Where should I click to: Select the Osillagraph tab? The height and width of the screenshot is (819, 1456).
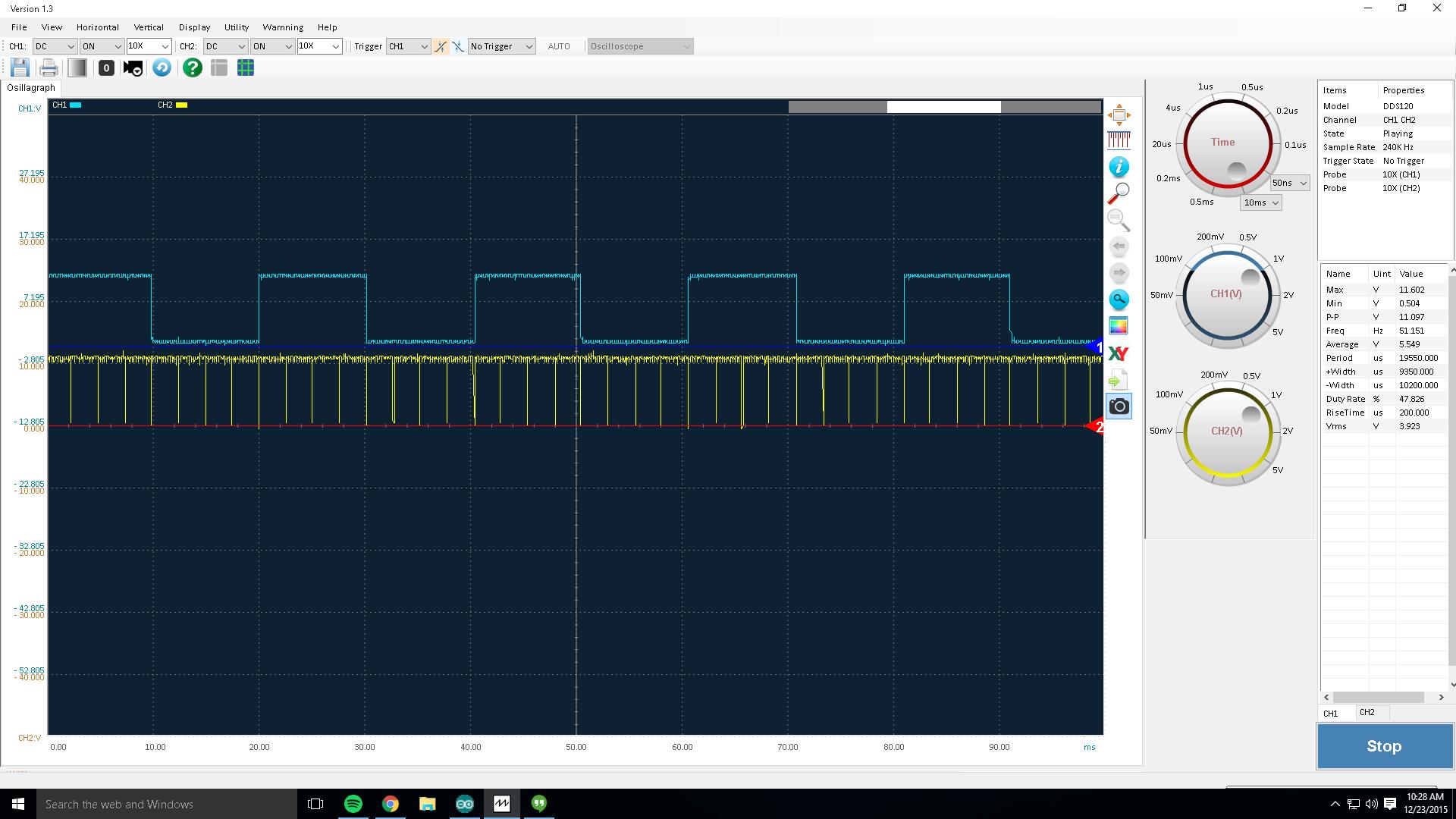[31, 88]
